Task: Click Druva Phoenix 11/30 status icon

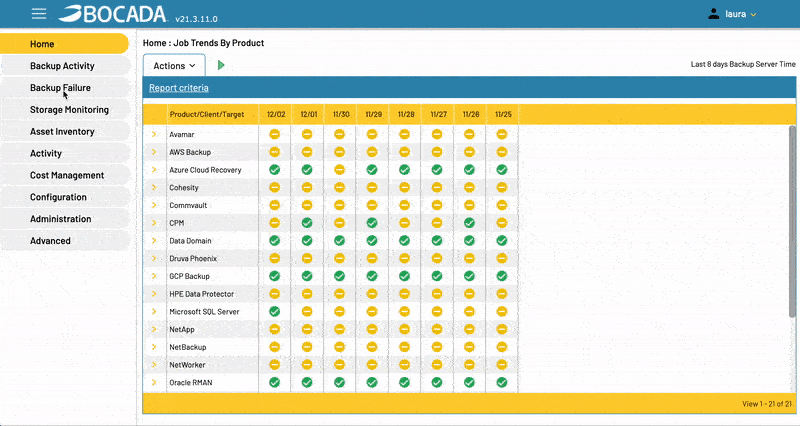Action: 339,258
